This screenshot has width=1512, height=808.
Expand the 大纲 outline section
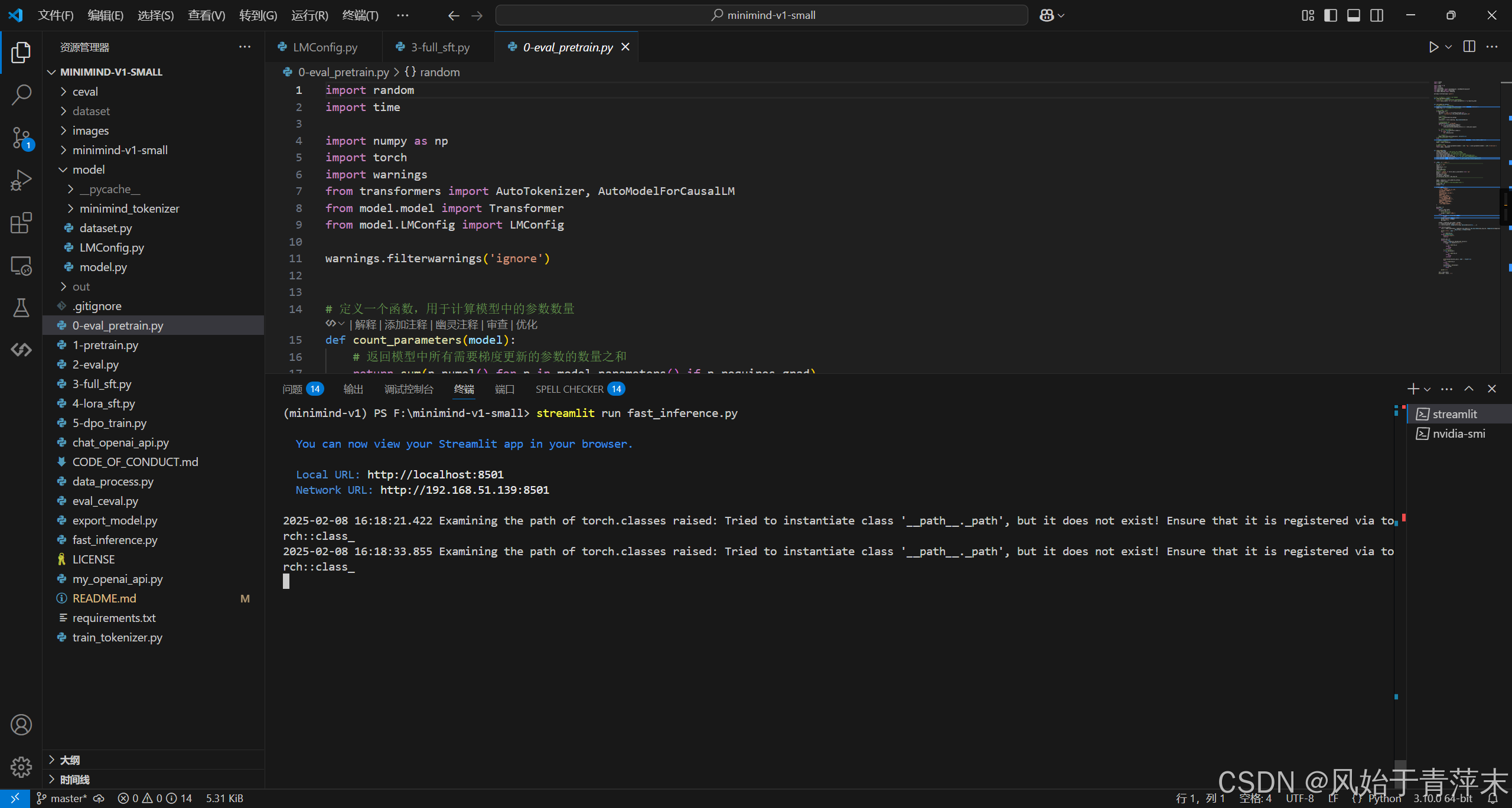click(x=153, y=760)
